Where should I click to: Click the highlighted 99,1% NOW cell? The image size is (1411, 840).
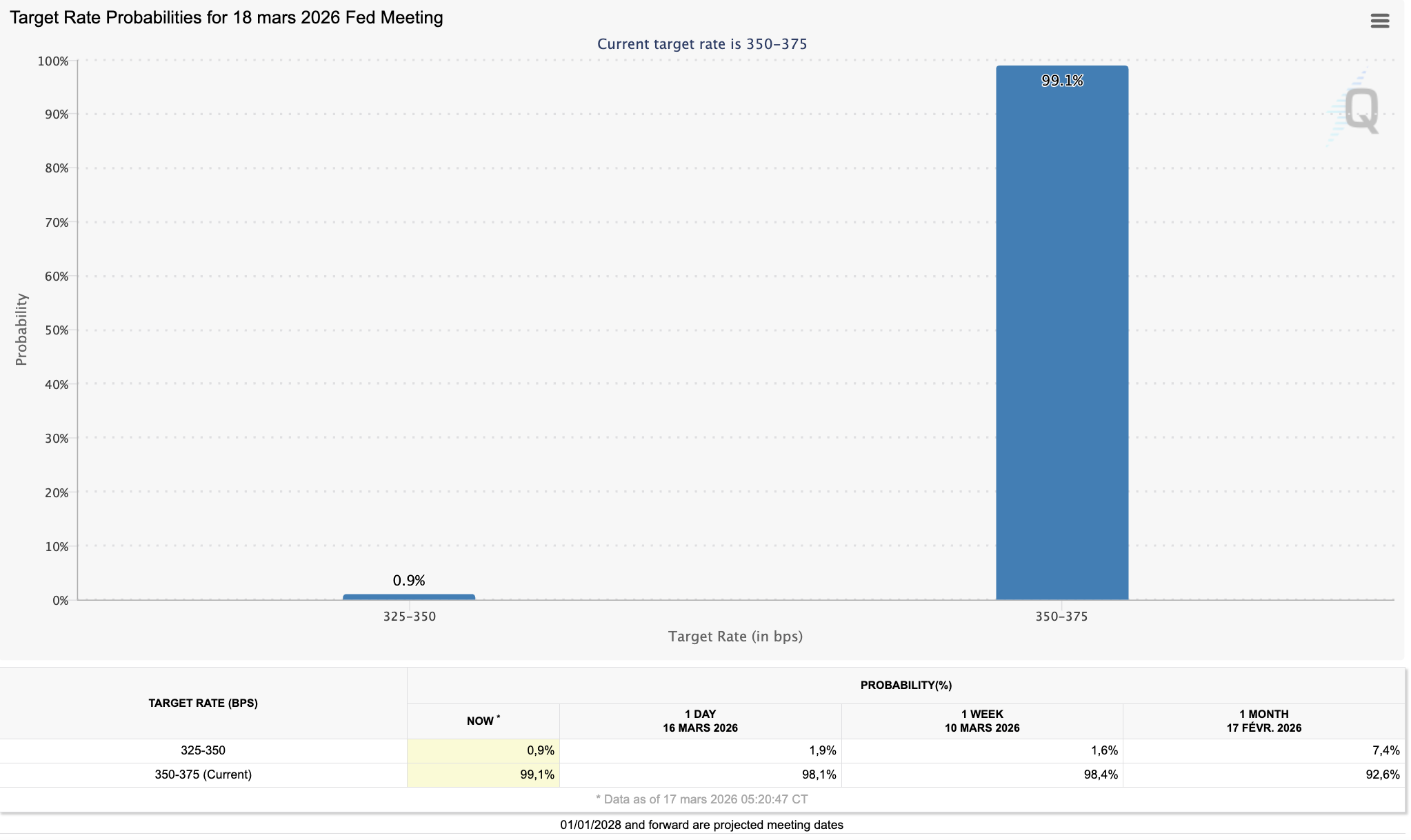point(483,774)
